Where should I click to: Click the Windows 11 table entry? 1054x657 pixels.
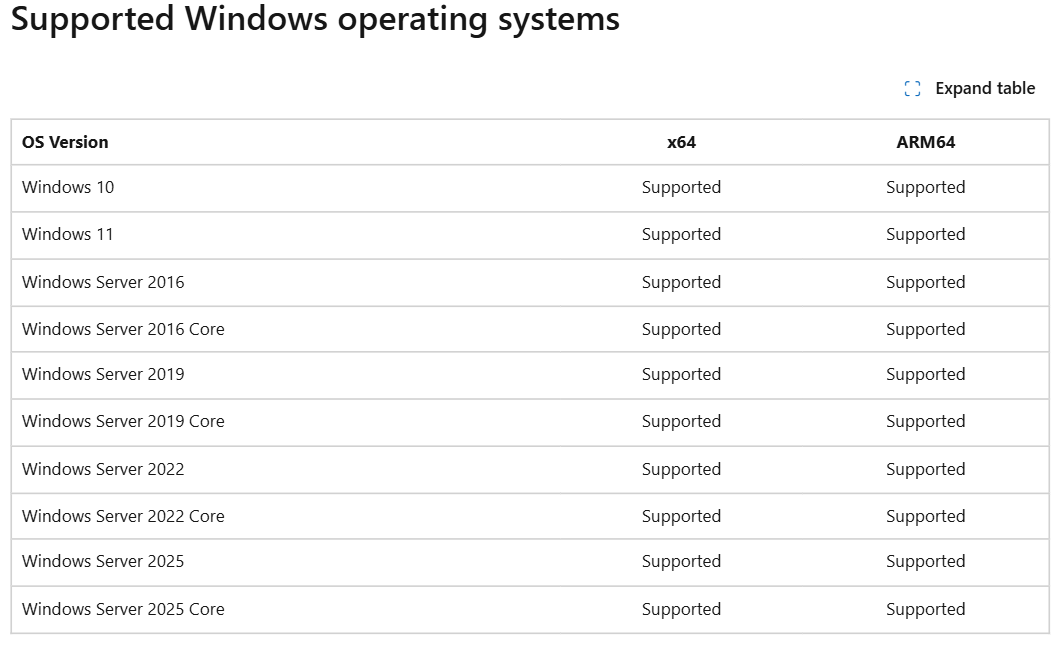point(67,234)
